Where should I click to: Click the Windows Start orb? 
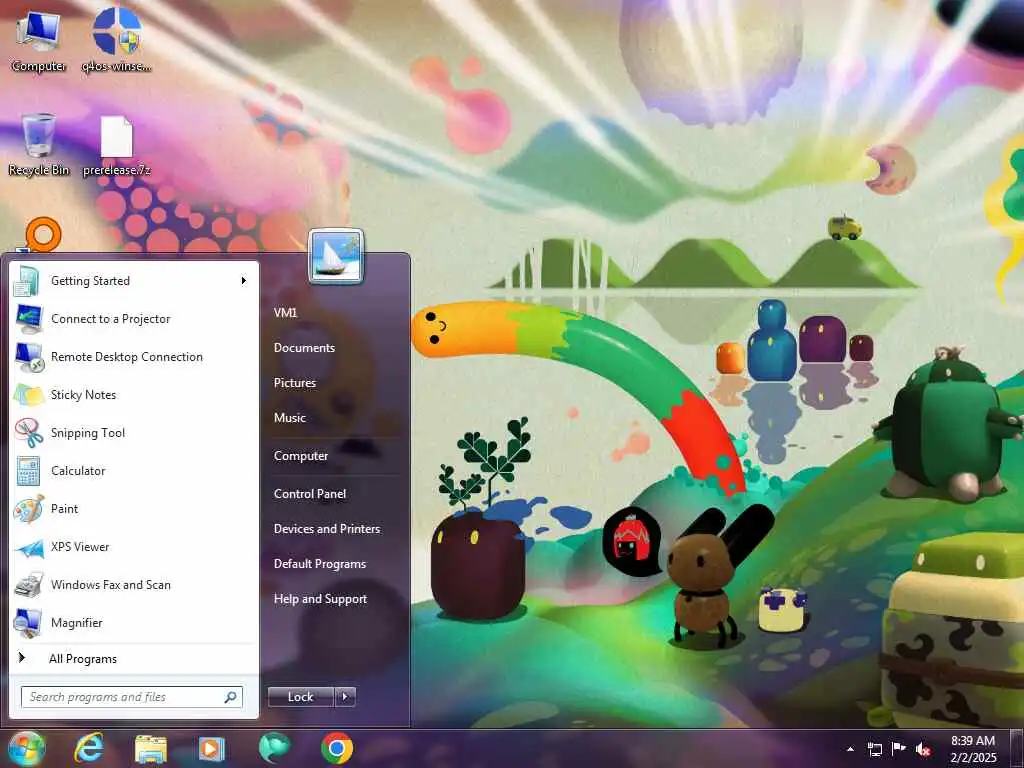pos(26,749)
